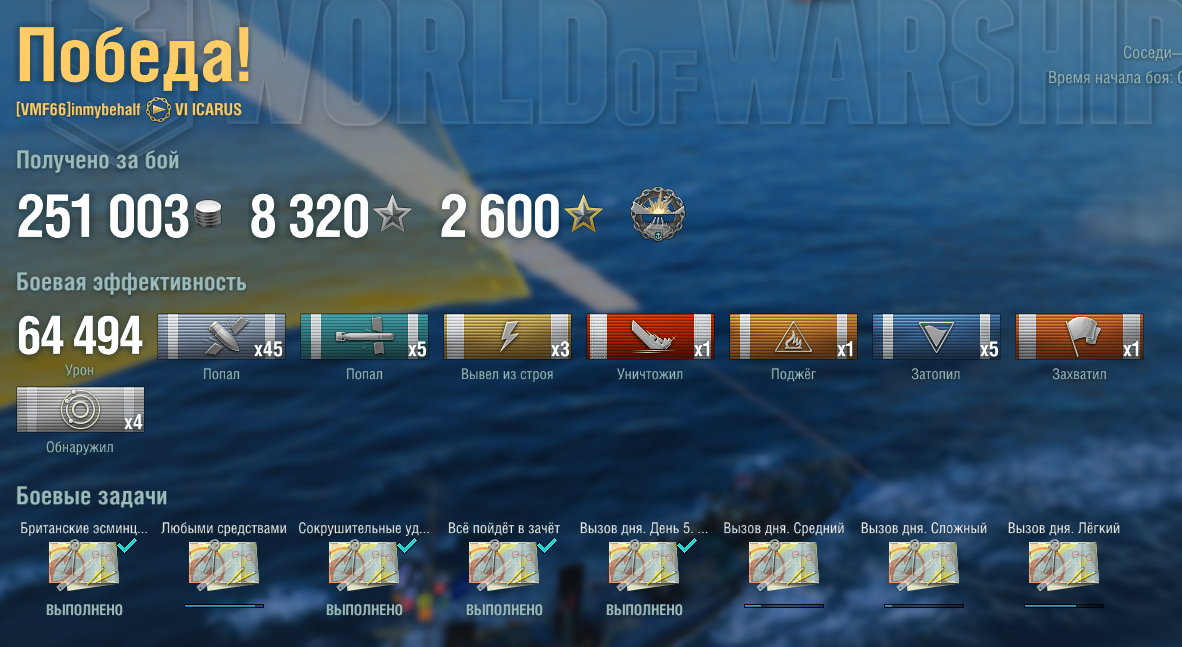Select the 'Обнаружил' spotted ribbon x4
Viewport: 1182px width, 647px height.
(x=80, y=409)
